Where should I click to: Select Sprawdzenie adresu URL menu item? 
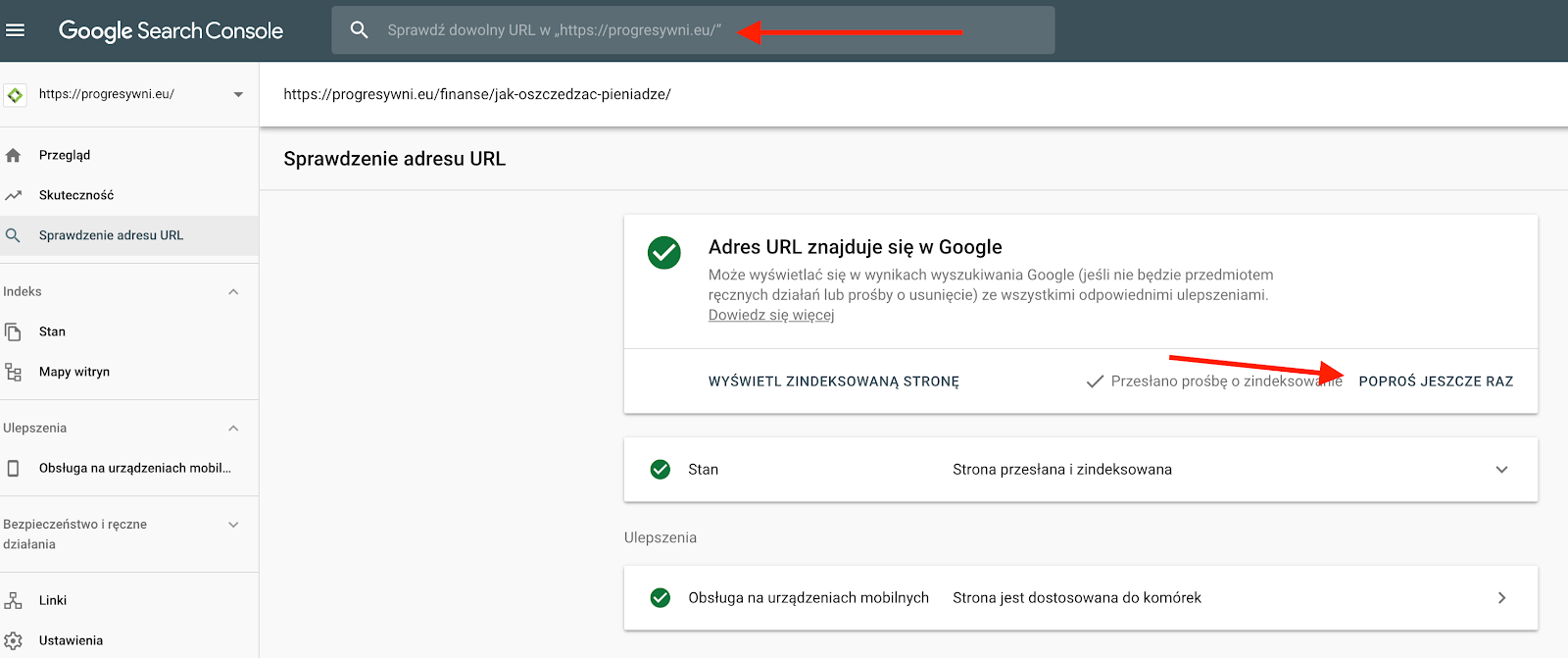coord(129,235)
